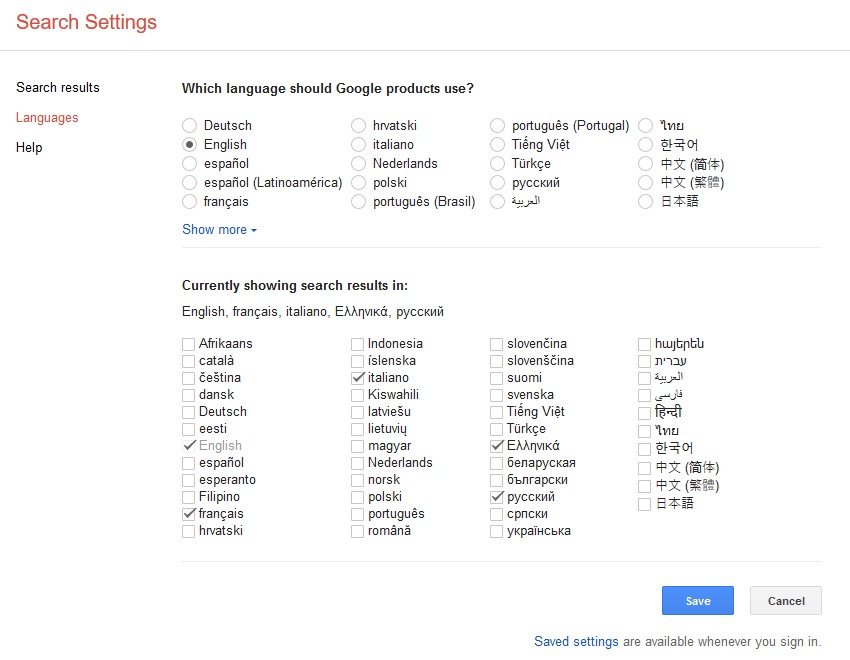850x660 pixels.
Task: Uncheck русский search results checkbox
Action: pos(496,497)
